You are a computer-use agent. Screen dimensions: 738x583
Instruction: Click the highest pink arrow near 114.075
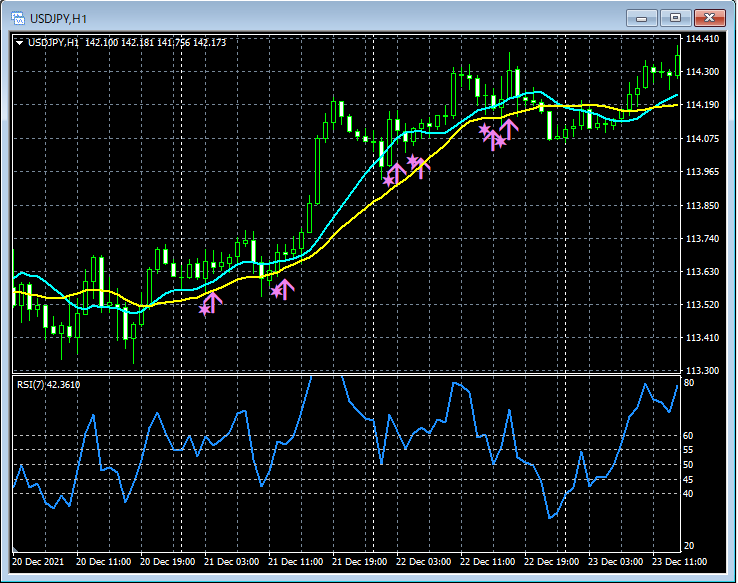pos(509,129)
